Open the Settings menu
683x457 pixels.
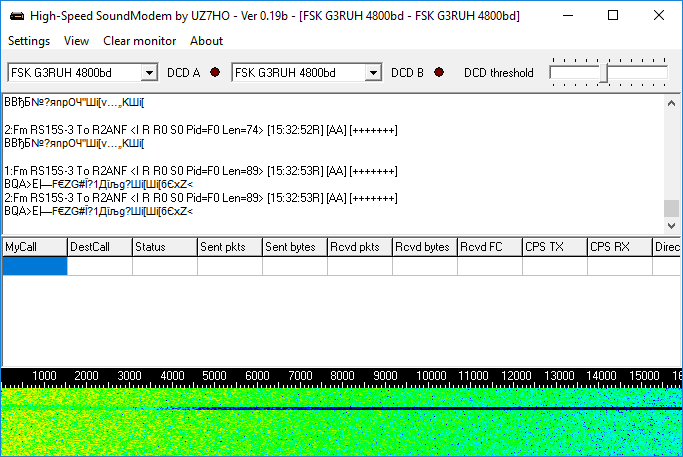[x=29, y=41]
